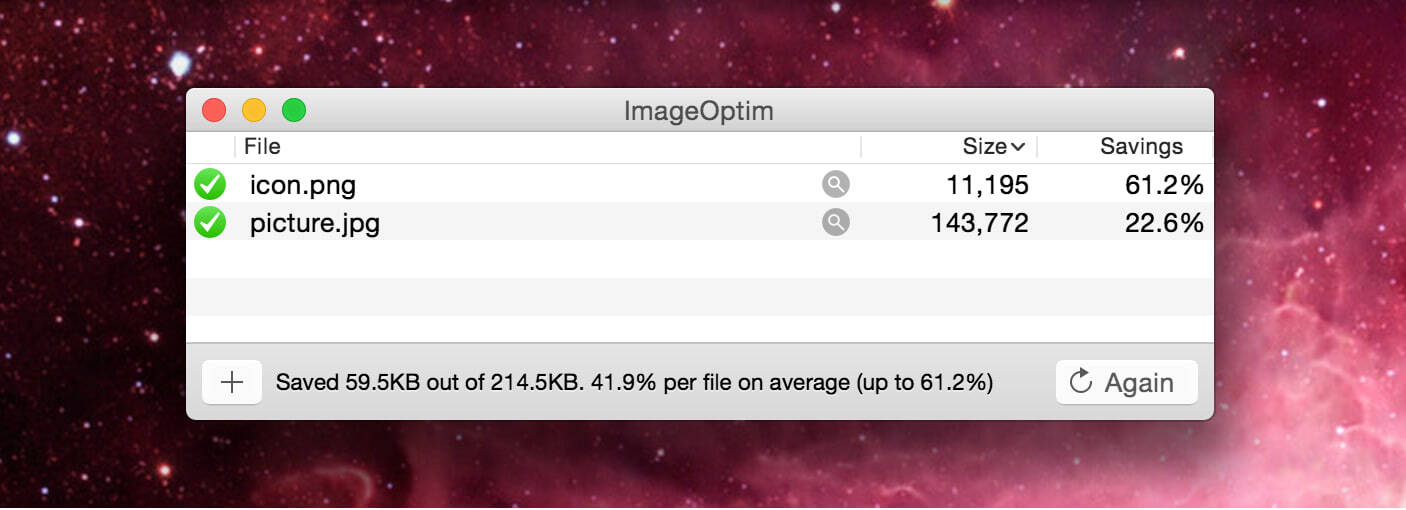Click the green checkmark next to picture.jpg

210,222
